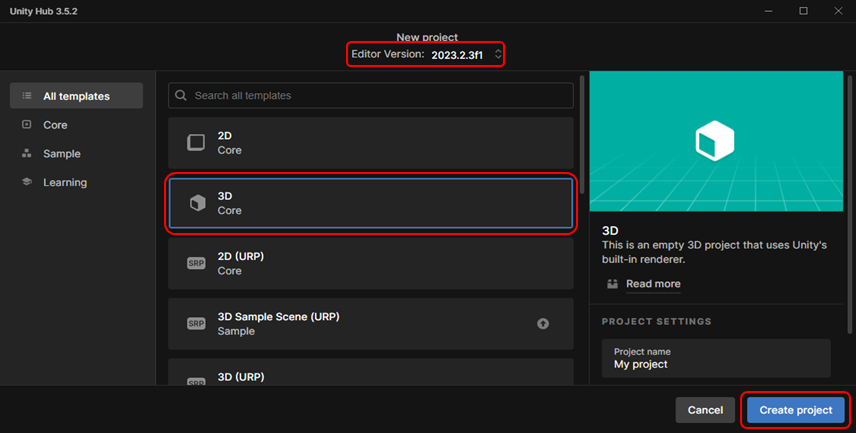Open the Sample templates category
856x433 pixels.
[x=61, y=154]
